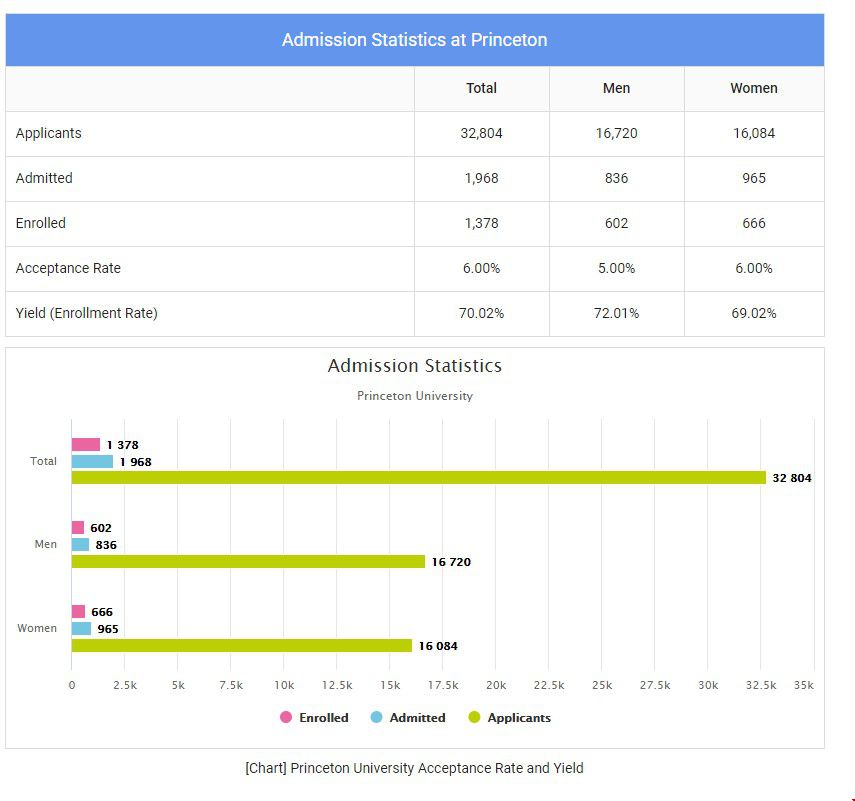Click the 72.01% men yield cell
The image size is (855, 801).
pyautogui.click(x=617, y=314)
